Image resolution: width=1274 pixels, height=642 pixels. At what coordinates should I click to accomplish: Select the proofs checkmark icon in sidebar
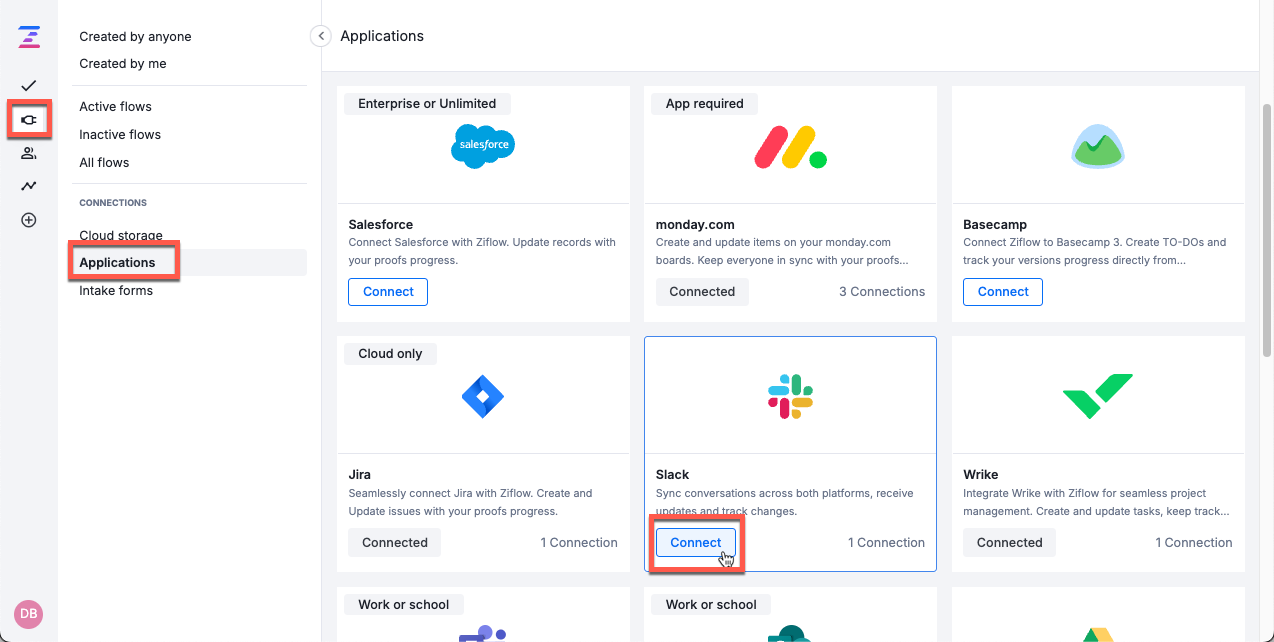pos(28,86)
